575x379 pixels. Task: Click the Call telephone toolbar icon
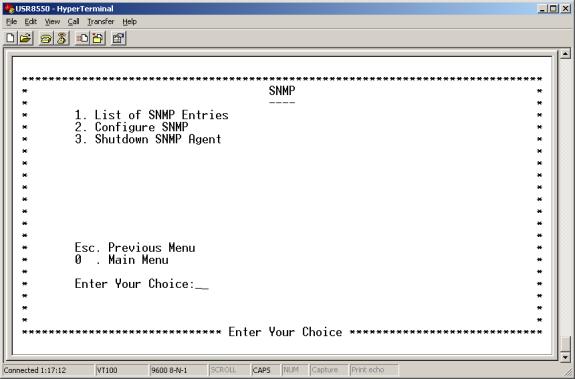pyautogui.click(x=46, y=38)
